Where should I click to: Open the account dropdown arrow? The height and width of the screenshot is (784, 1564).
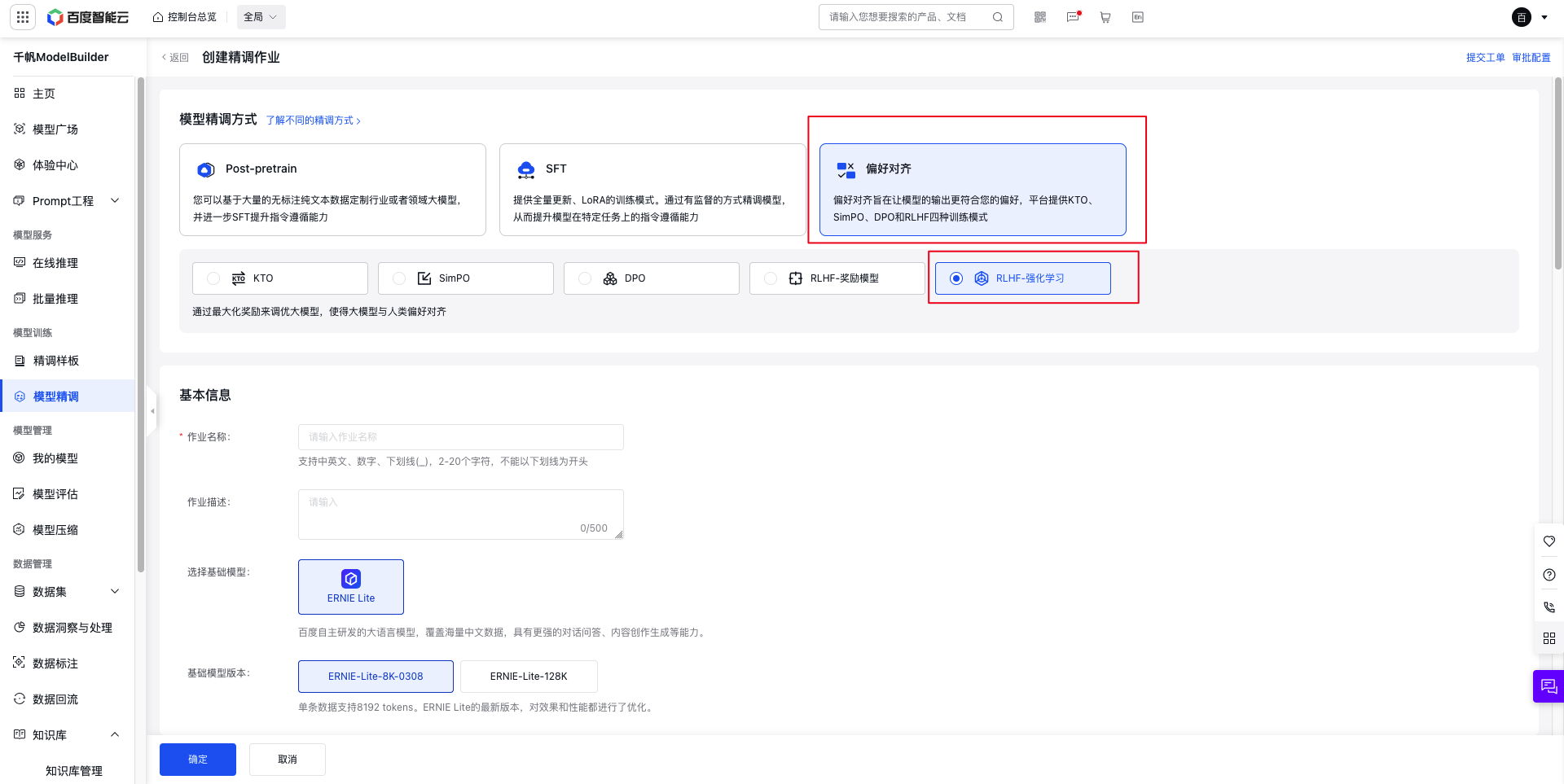(x=1544, y=17)
